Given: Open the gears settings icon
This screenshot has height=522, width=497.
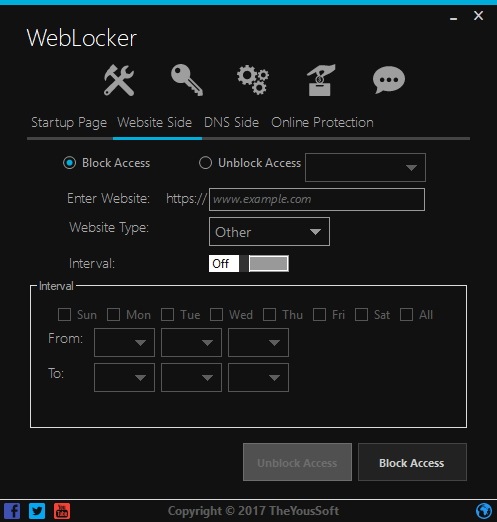Looking at the screenshot, I should tap(253, 80).
